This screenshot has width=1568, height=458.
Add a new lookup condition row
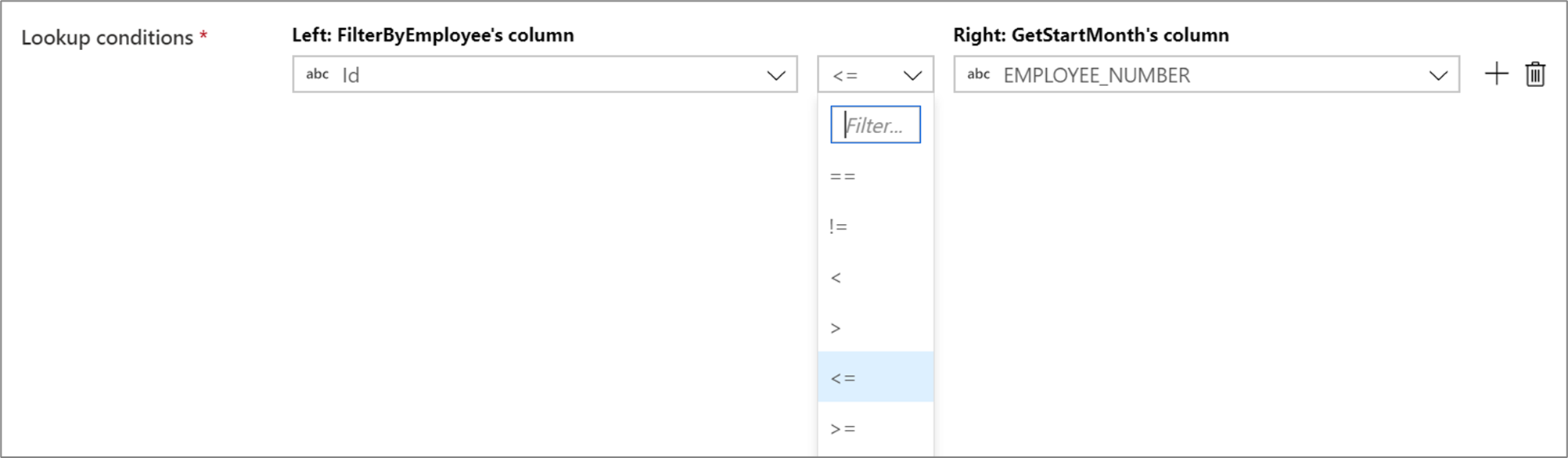(x=1496, y=74)
